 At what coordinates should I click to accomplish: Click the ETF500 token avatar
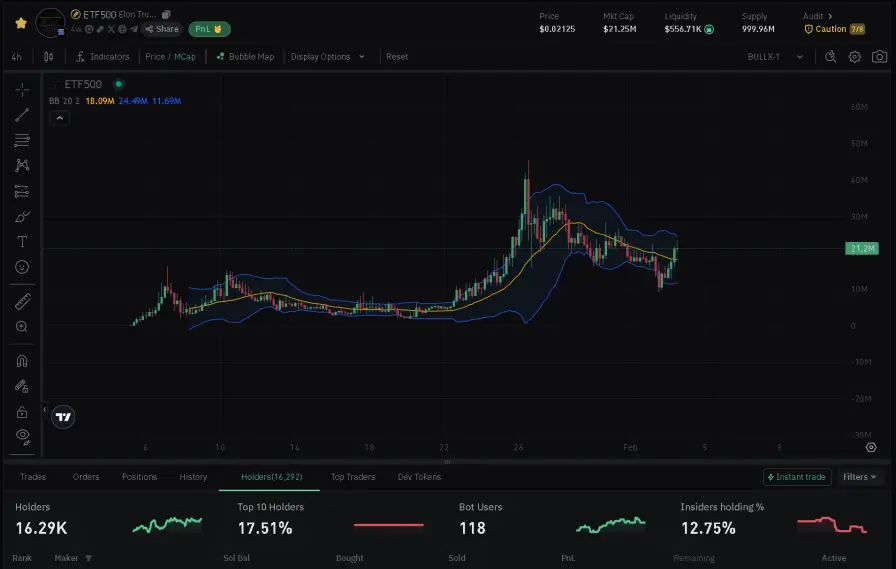tap(50, 23)
